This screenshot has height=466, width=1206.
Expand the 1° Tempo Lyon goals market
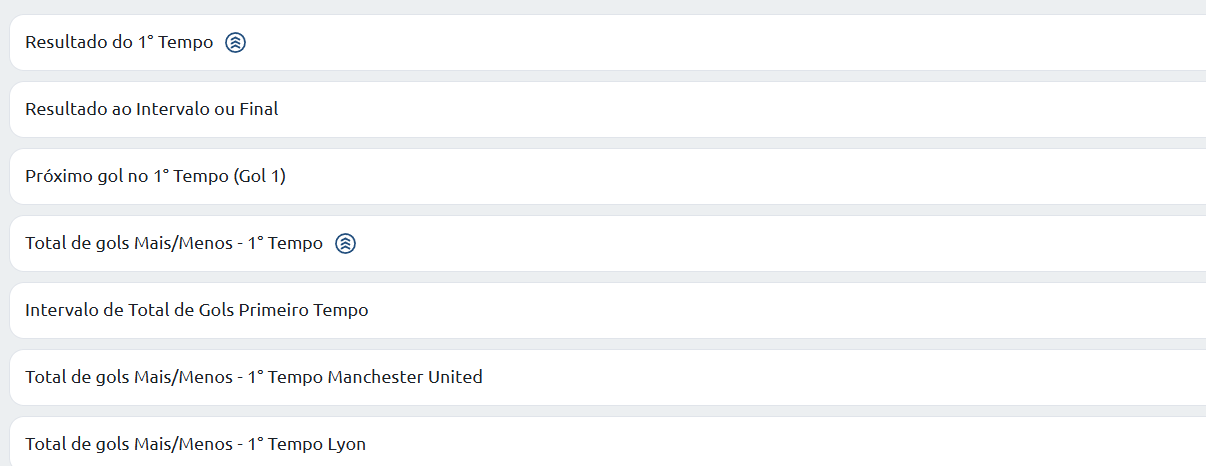point(608,442)
